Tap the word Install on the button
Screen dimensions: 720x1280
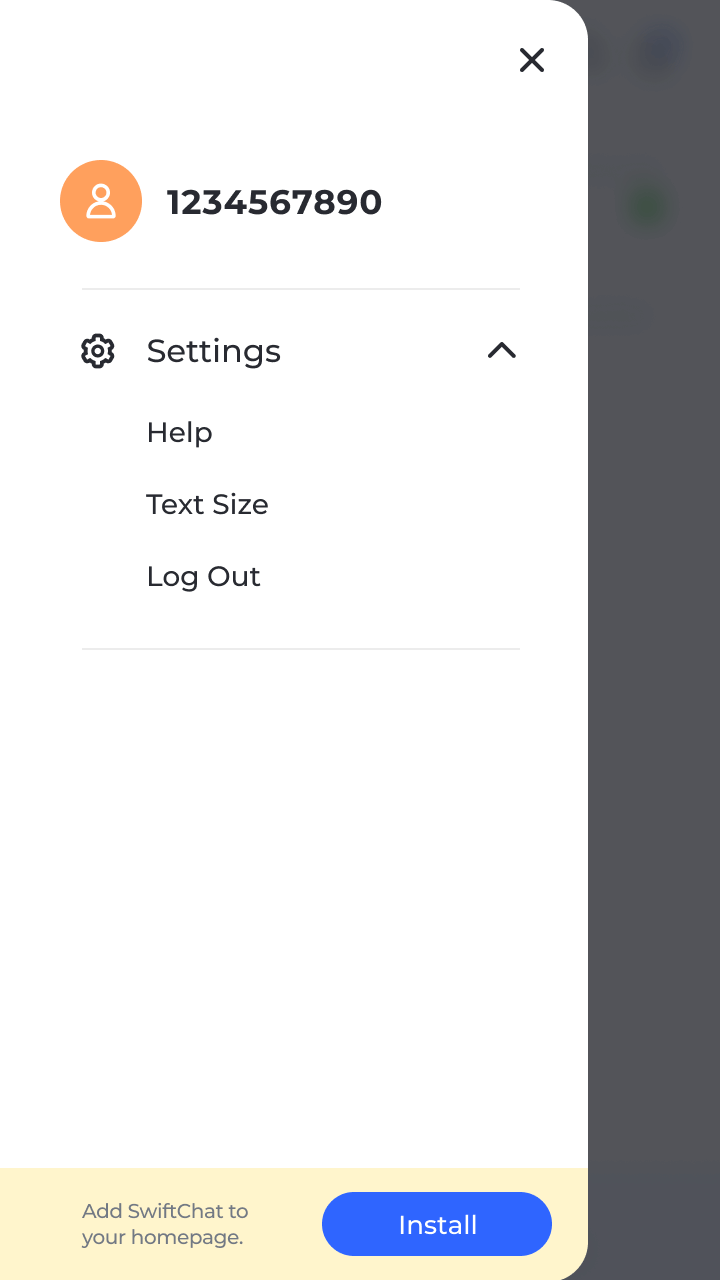pyautogui.click(x=437, y=1224)
